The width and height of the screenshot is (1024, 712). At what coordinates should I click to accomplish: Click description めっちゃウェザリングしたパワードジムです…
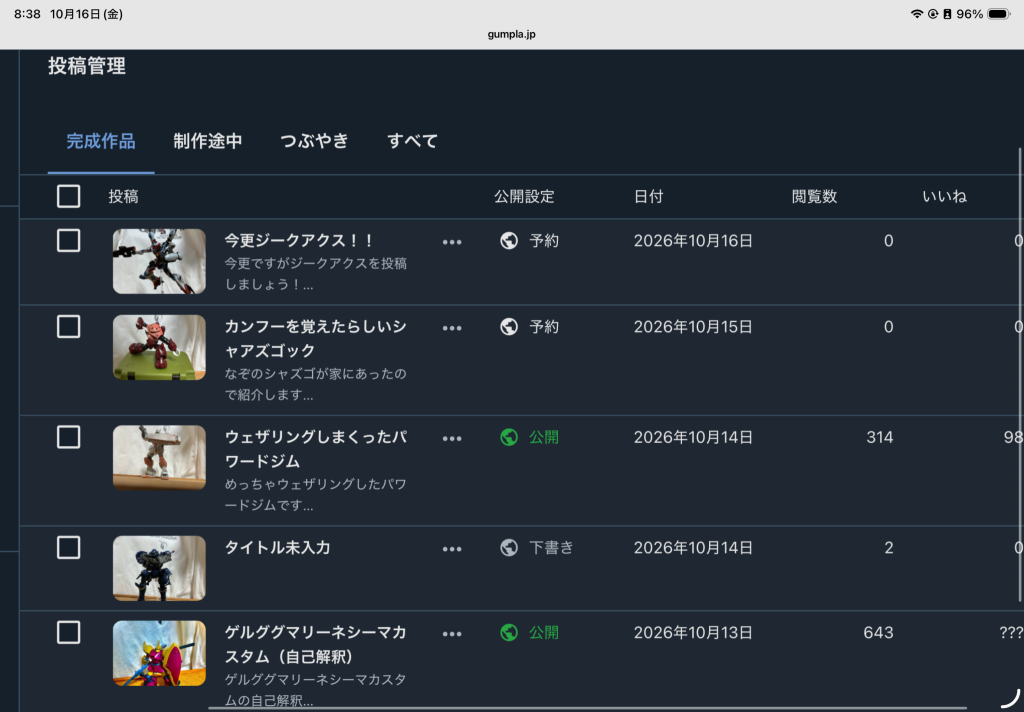[315, 494]
